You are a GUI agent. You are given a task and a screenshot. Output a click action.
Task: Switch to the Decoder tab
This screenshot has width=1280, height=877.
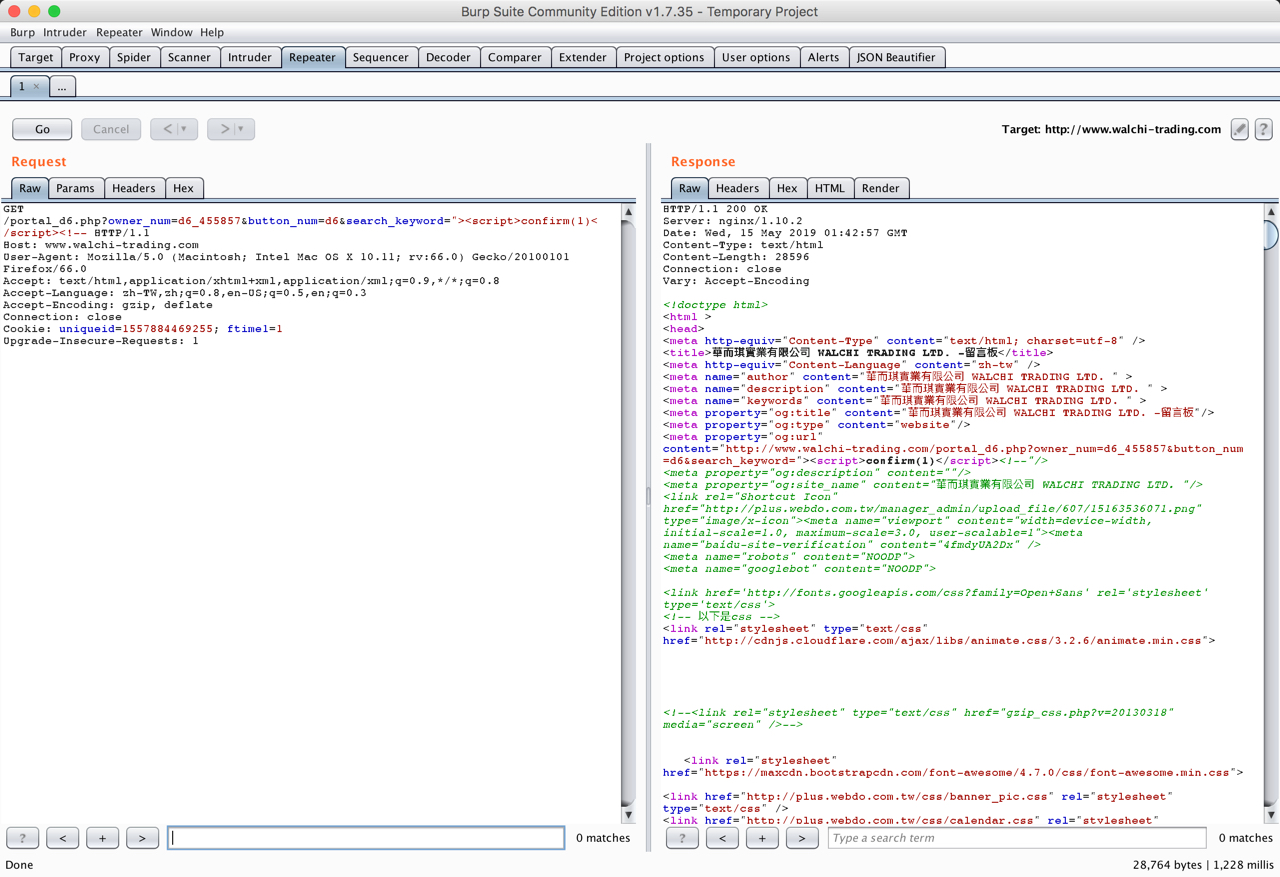pos(448,57)
